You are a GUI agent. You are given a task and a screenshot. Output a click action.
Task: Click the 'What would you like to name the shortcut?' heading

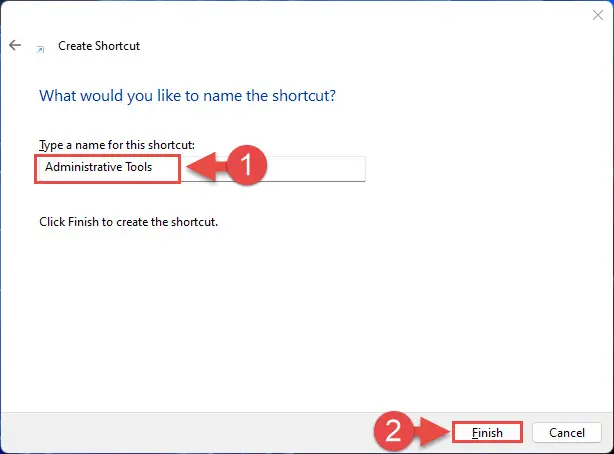click(187, 96)
